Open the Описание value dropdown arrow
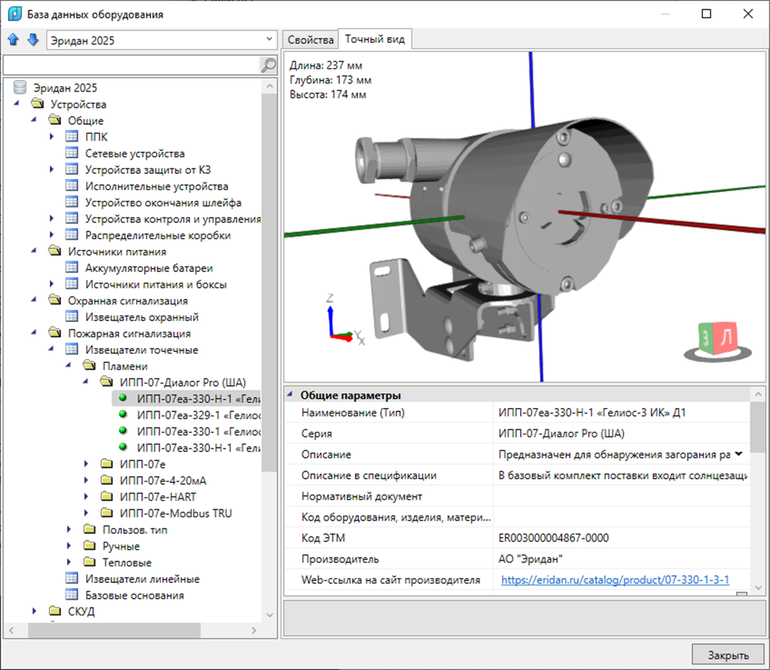Image resolution: width=770 pixels, height=670 pixels. click(x=739, y=454)
